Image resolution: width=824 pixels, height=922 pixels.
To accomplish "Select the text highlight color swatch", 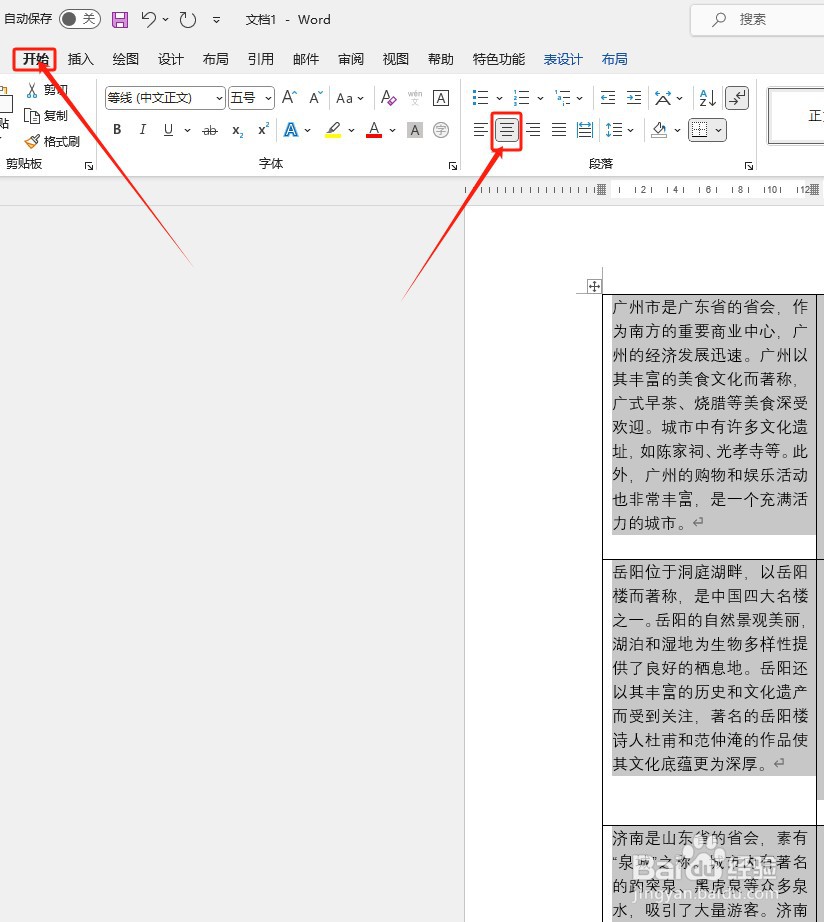I will click(332, 130).
